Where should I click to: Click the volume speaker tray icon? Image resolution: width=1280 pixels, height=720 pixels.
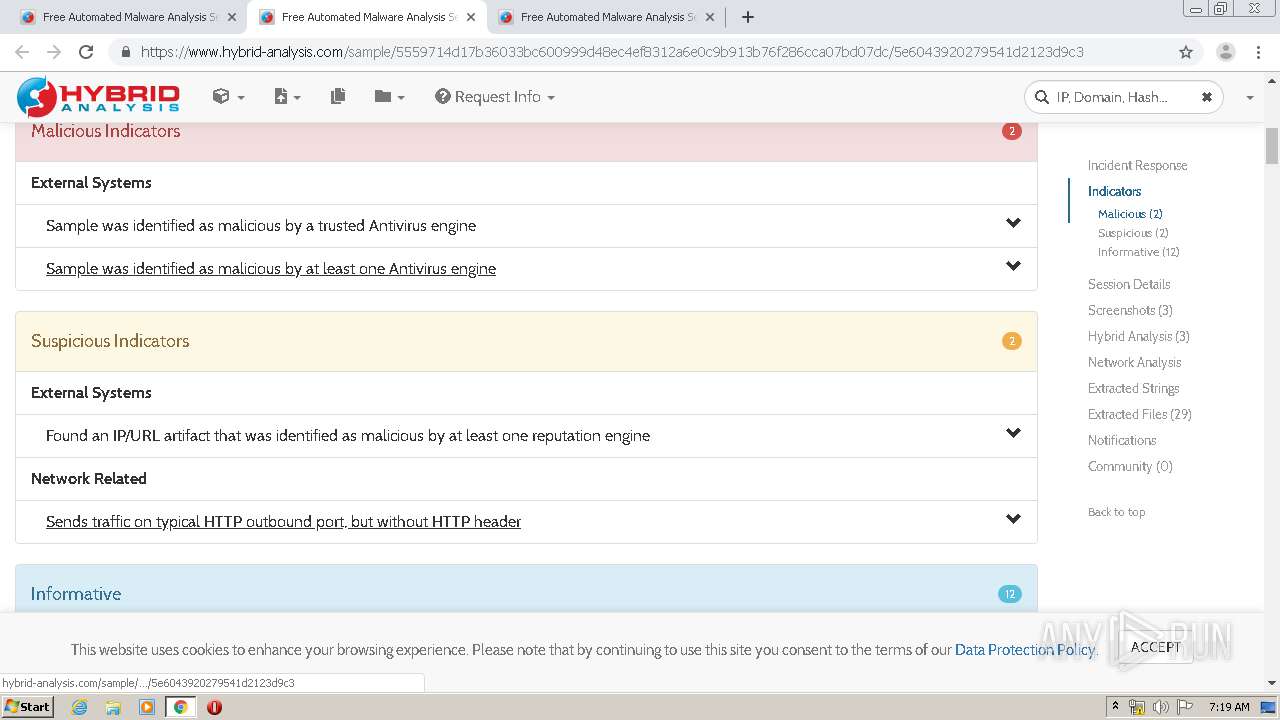(x=1161, y=707)
